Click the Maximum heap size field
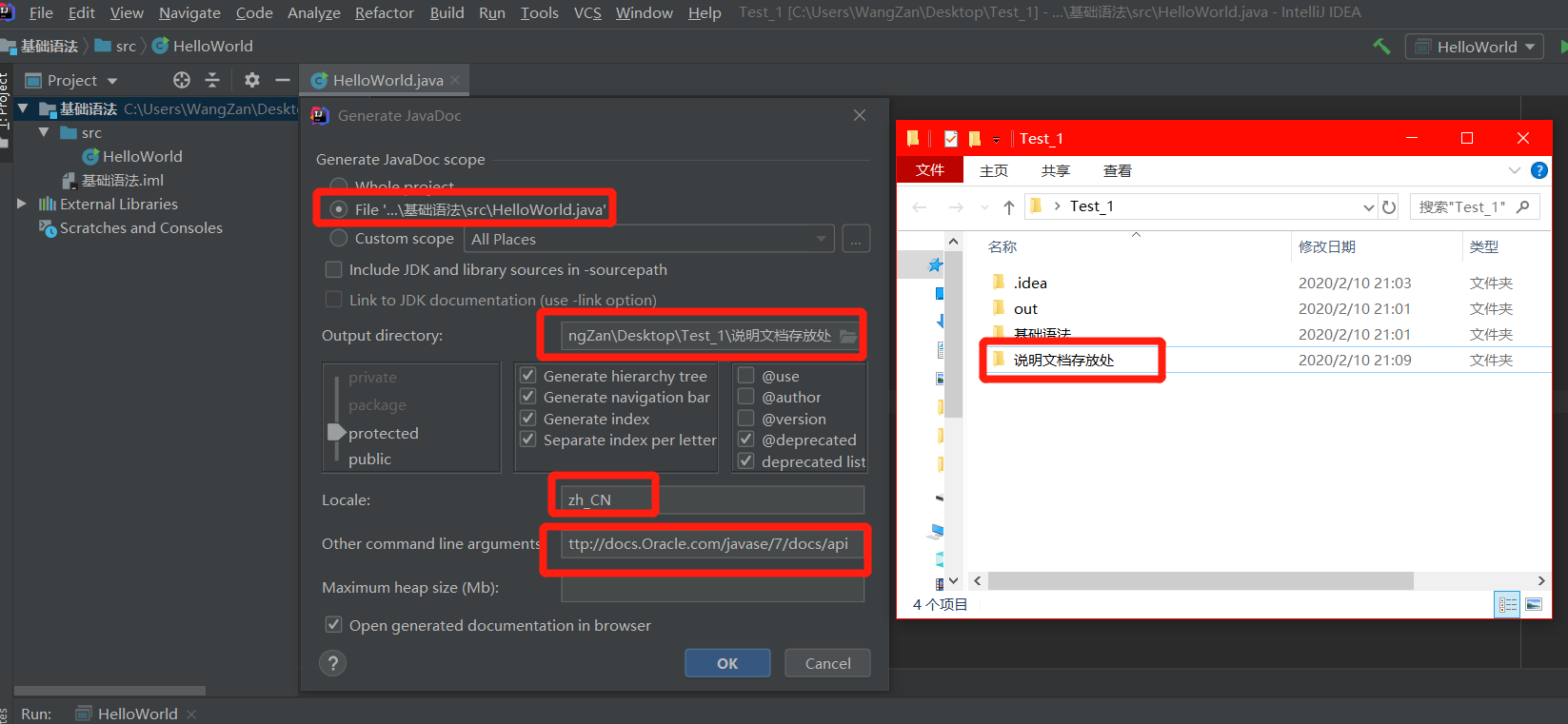The height and width of the screenshot is (724, 1568). [x=712, y=588]
